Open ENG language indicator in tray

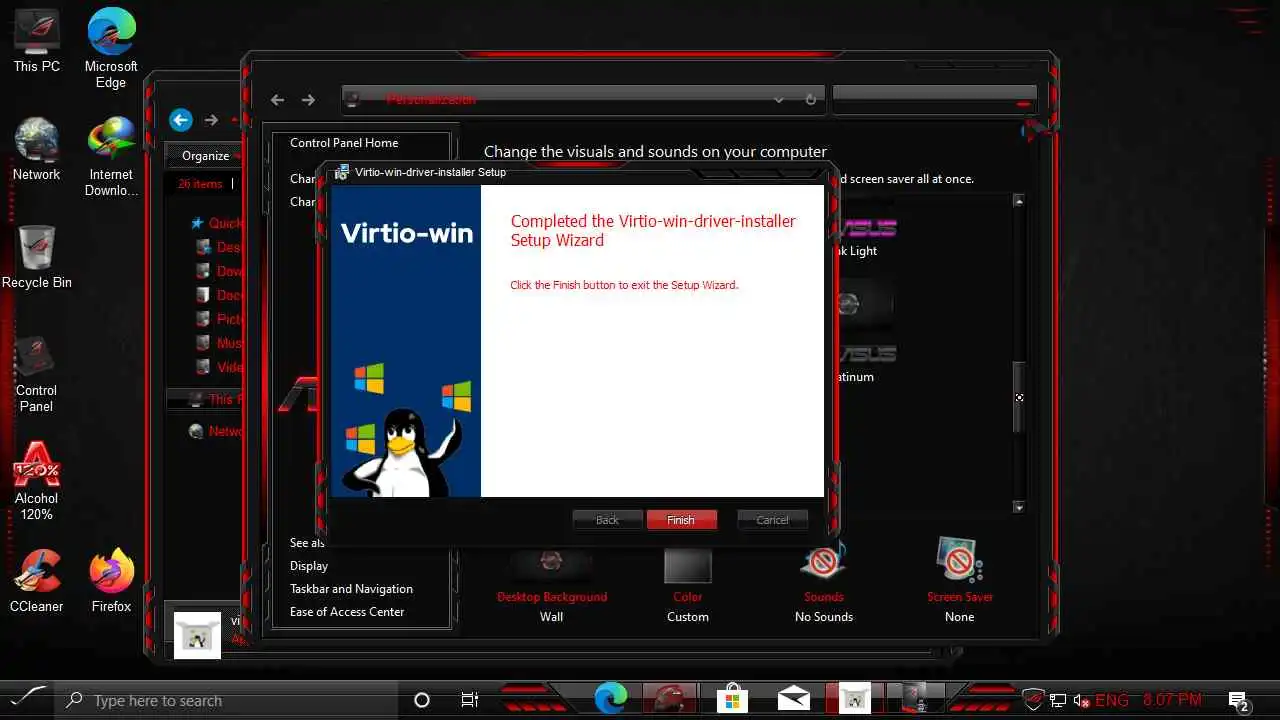click(1112, 700)
